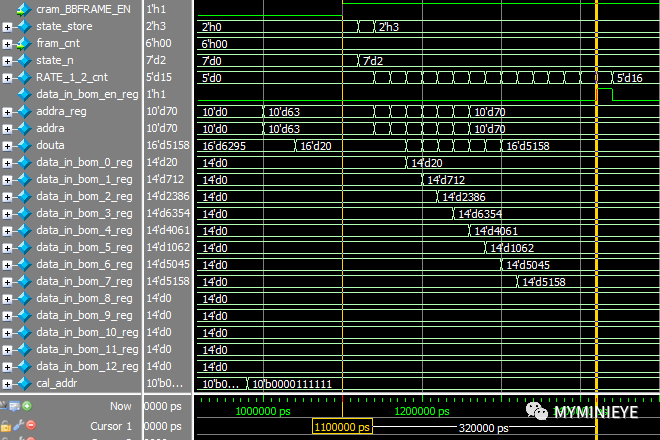Select the cram_BBFRAME_EN signal name

(x=83, y=9)
